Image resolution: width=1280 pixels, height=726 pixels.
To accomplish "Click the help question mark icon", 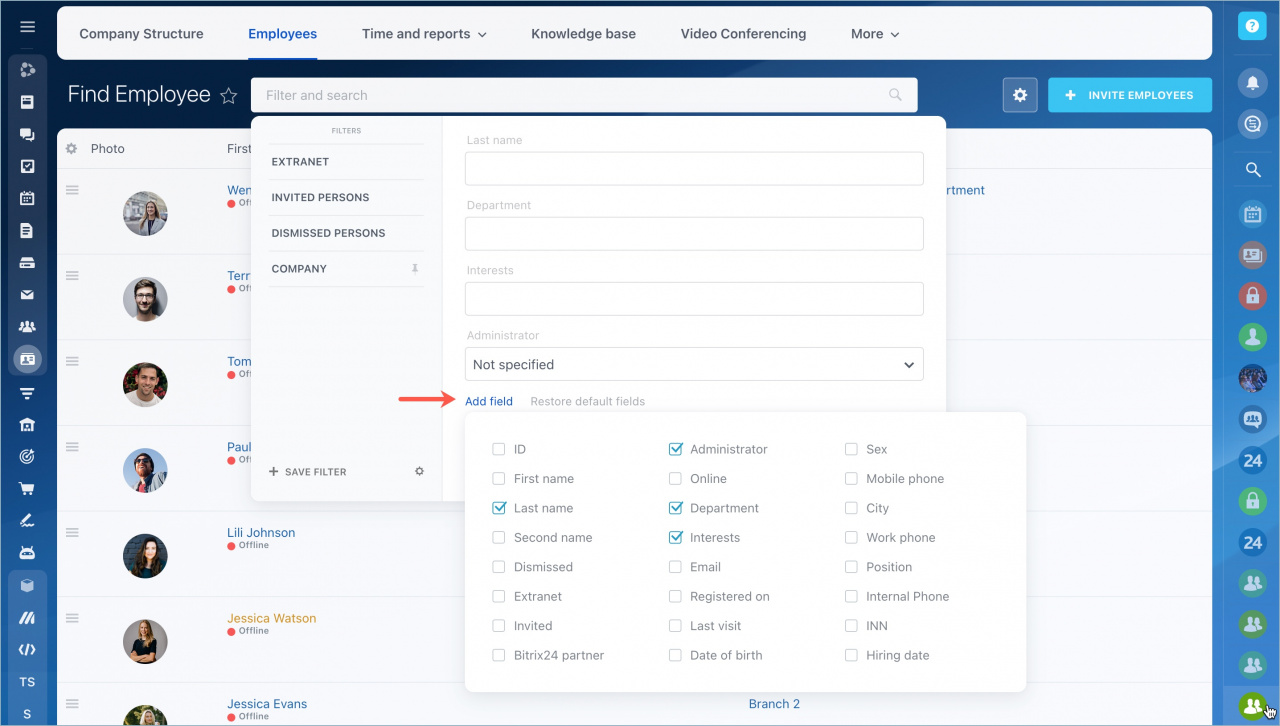I will (1252, 26).
